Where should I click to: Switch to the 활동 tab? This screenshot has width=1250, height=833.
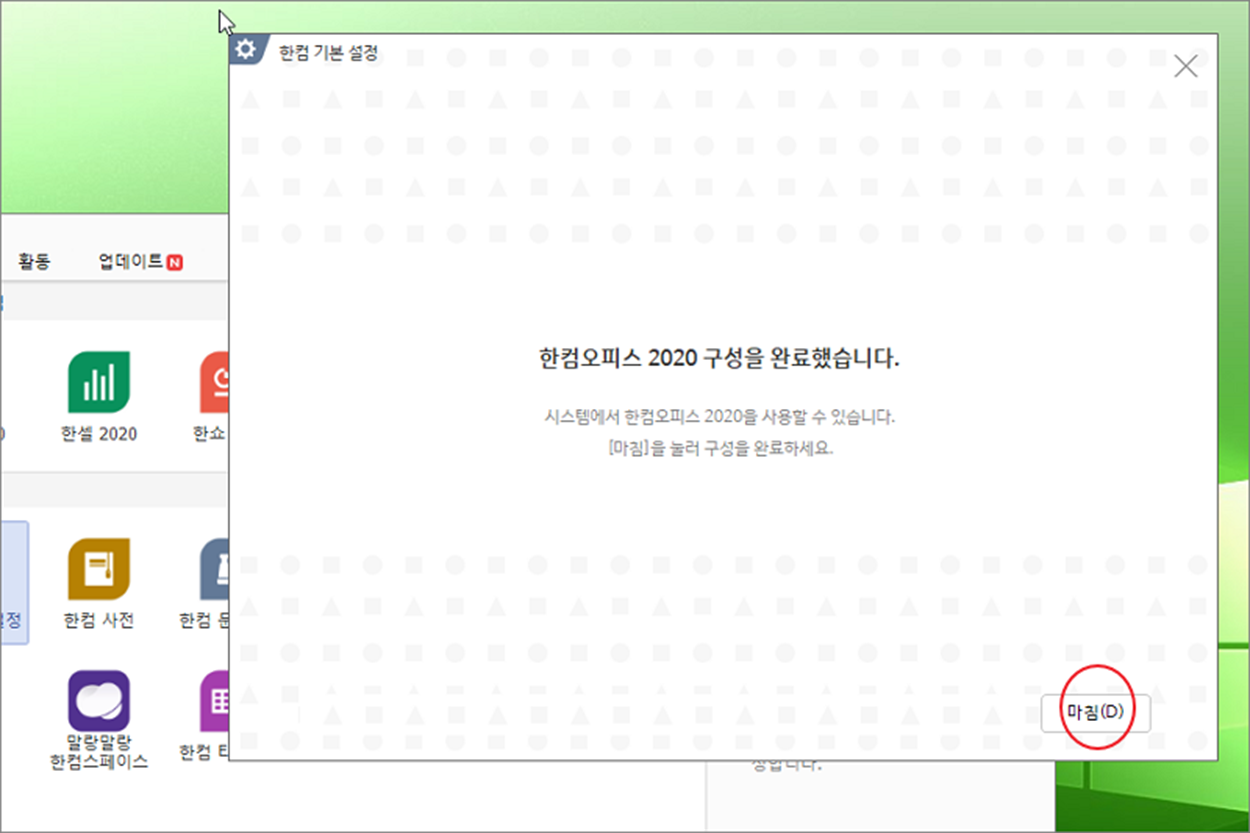point(34,262)
